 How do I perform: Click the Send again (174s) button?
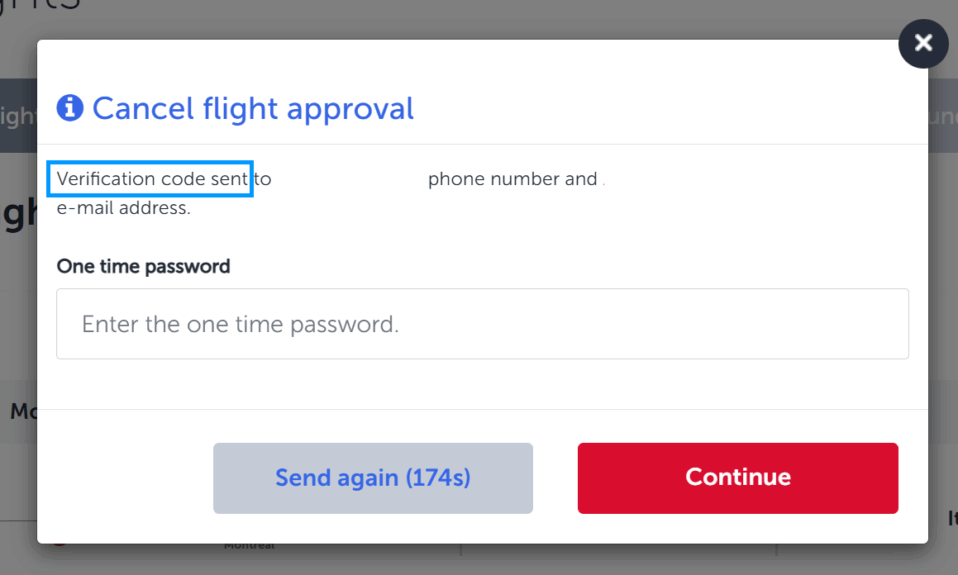[373, 478]
